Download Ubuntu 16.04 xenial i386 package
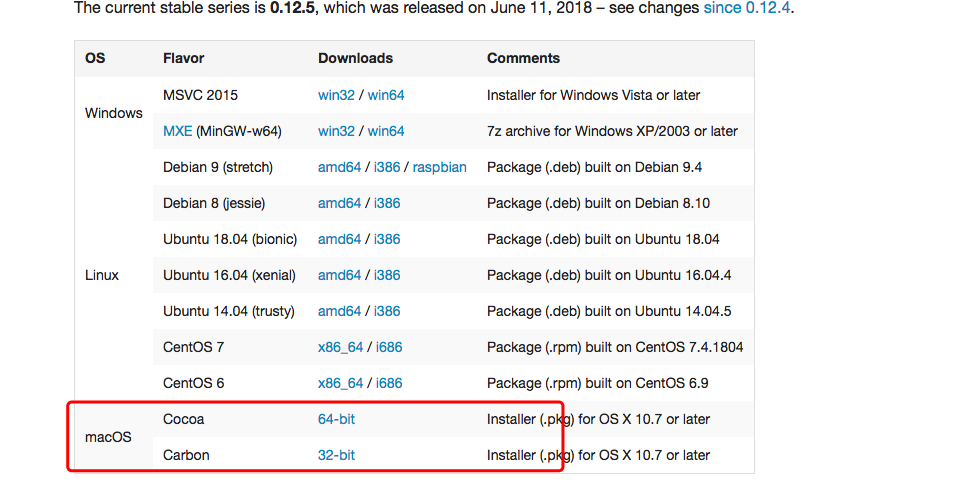966x495 pixels. [x=387, y=276]
